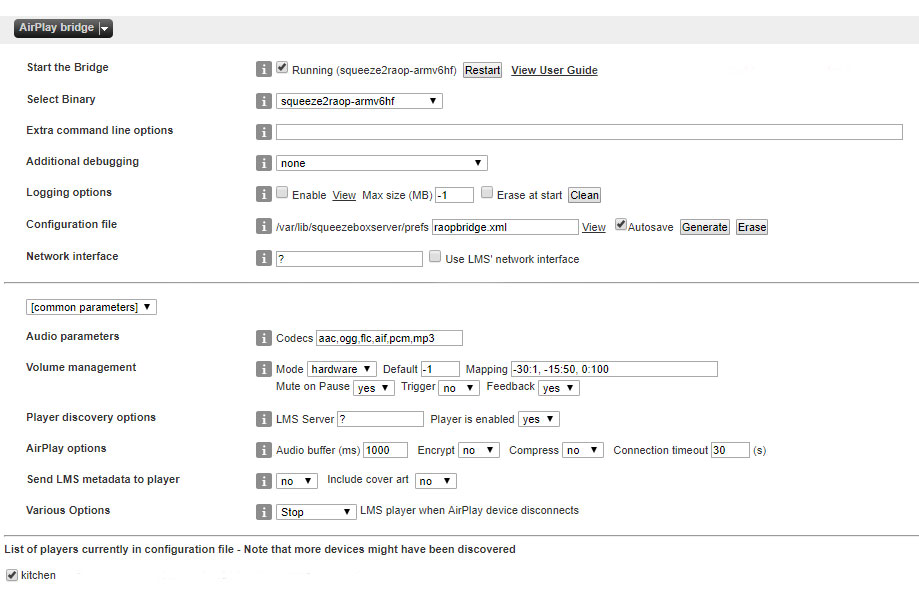Enable the logging checkbox
Viewport: 919px width, 600px height.
[282, 193]
